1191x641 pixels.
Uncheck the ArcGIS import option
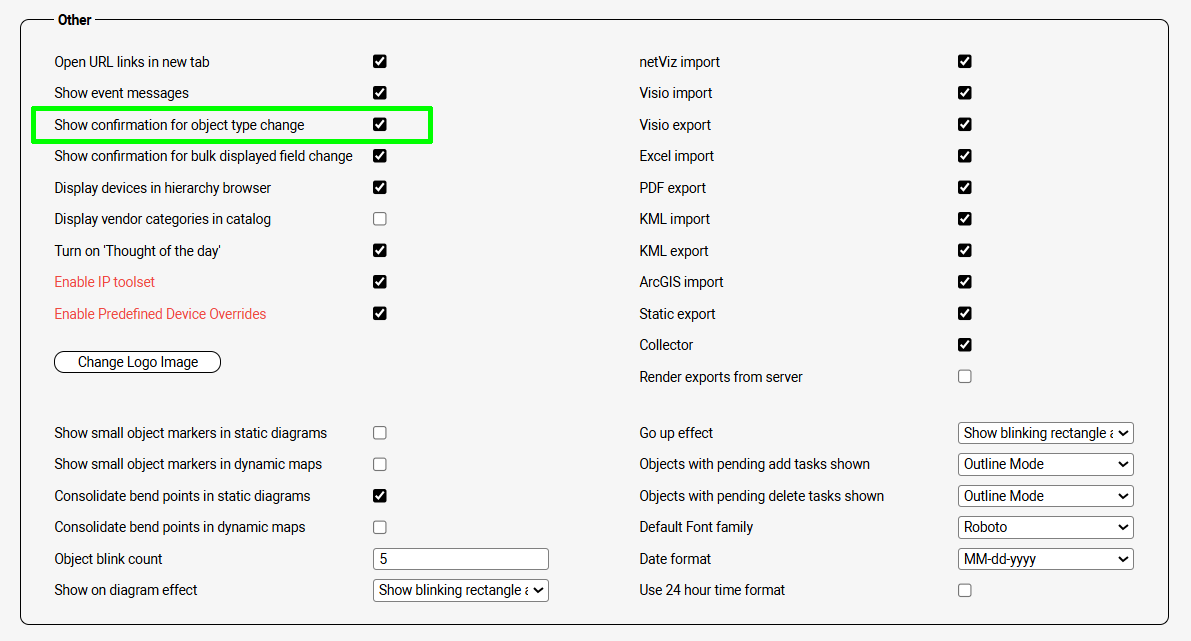point(965,282)
